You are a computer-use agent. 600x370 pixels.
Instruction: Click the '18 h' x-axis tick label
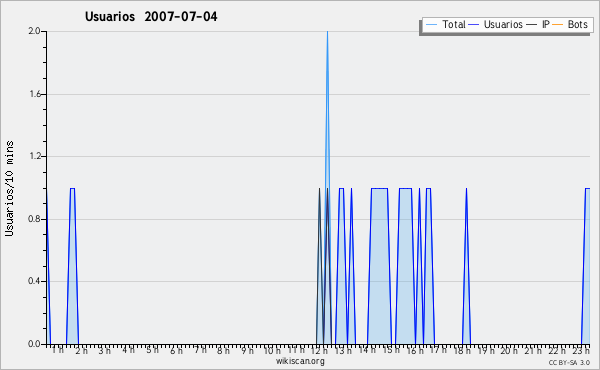pyautogui.click(x=462, y=350)
